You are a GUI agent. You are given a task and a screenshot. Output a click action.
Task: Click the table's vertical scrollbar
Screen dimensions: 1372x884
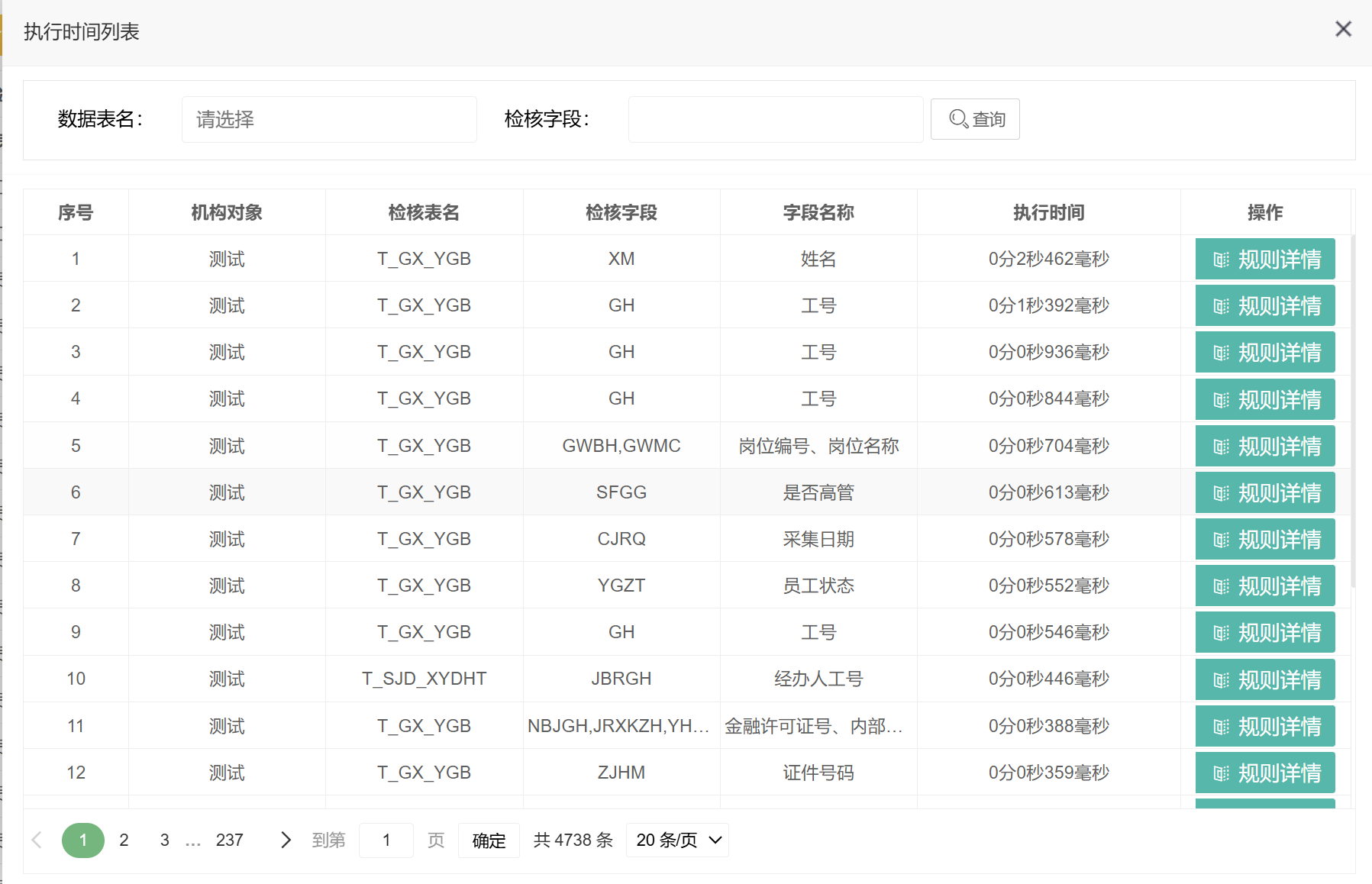1353,412
